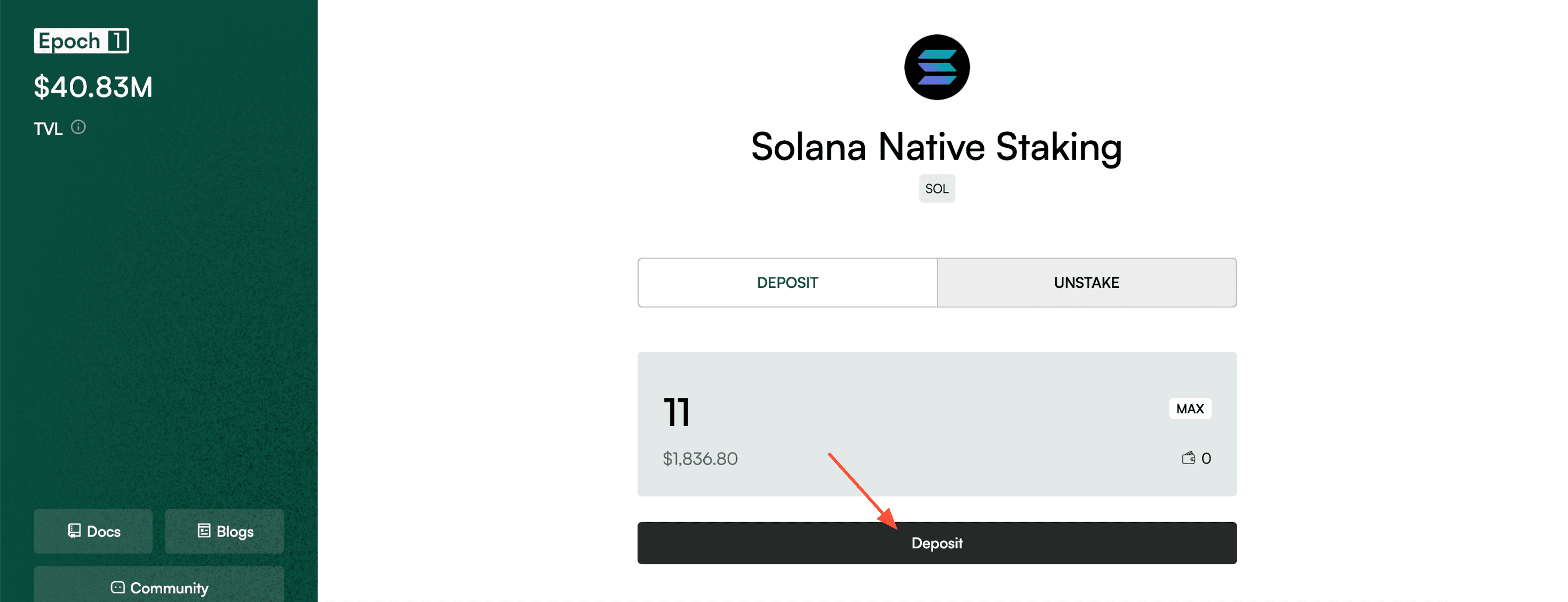The image size is (1568, 602).
Task: Click the $1,836.80 USD value
Action: coord(700,459)
